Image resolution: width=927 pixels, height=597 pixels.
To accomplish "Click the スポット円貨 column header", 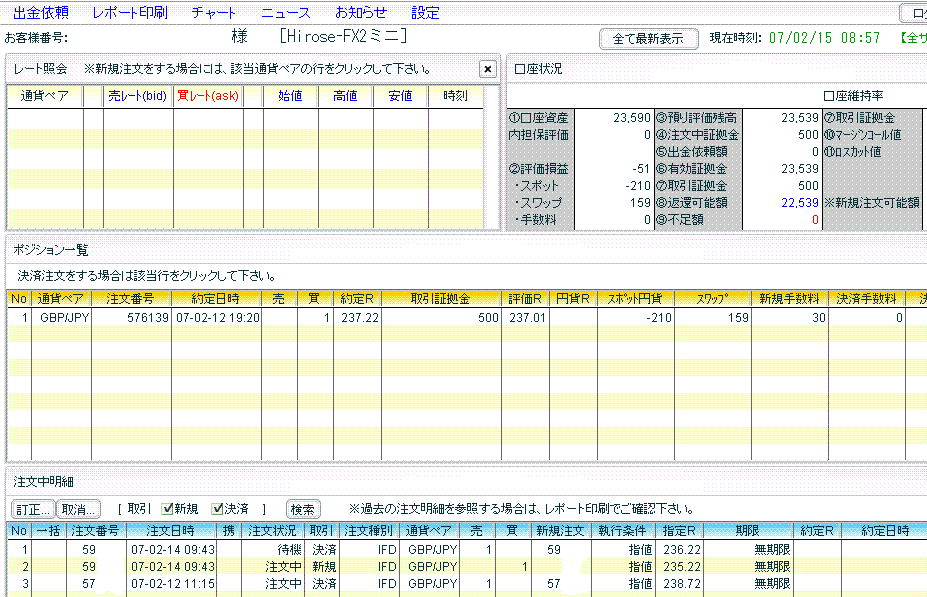I will (x=636, y=298).
